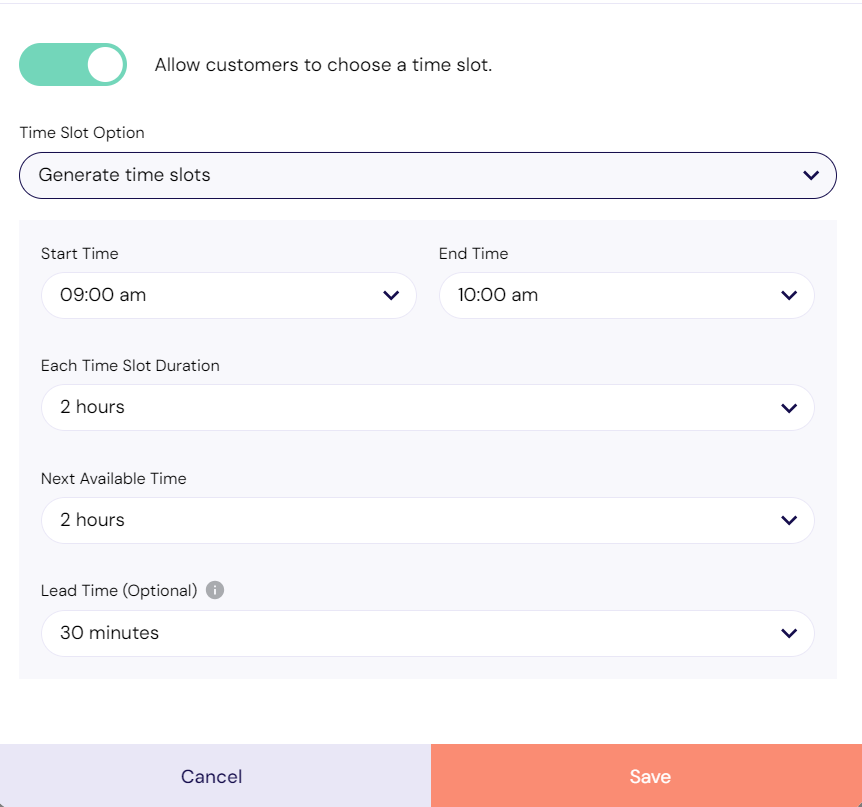Click the Time Slot Option label

pos(82,132)
